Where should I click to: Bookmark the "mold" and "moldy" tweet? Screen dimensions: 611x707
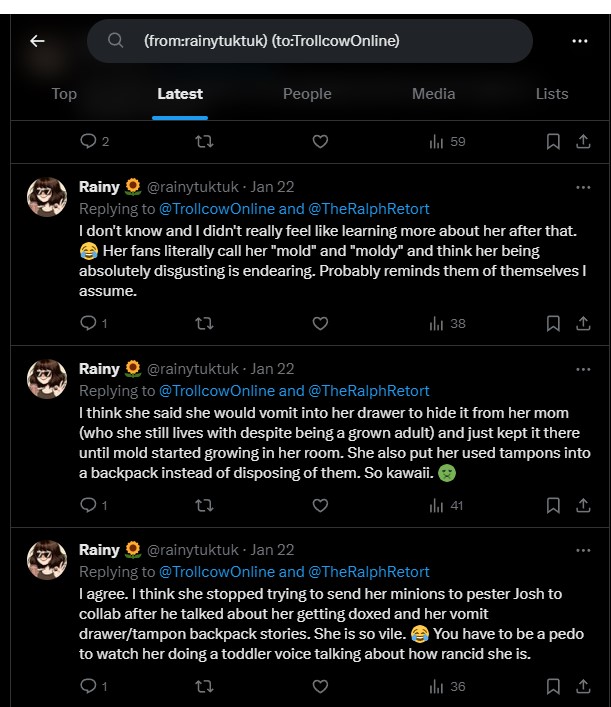pos(553,323)
